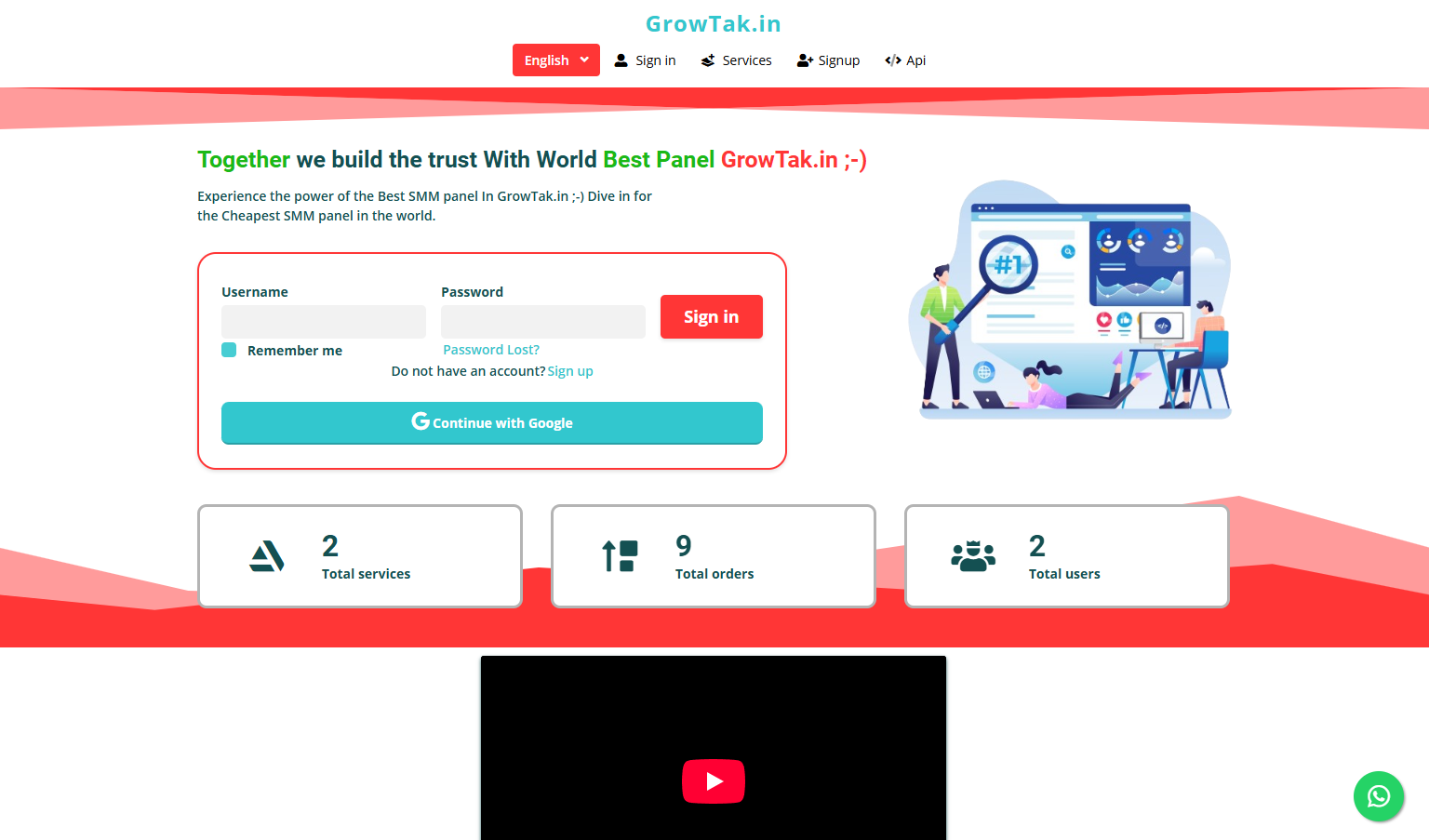Screen dimensions: 1429x840
Task: Toggle the Remember me checkbox
Action: click(229, 350)
